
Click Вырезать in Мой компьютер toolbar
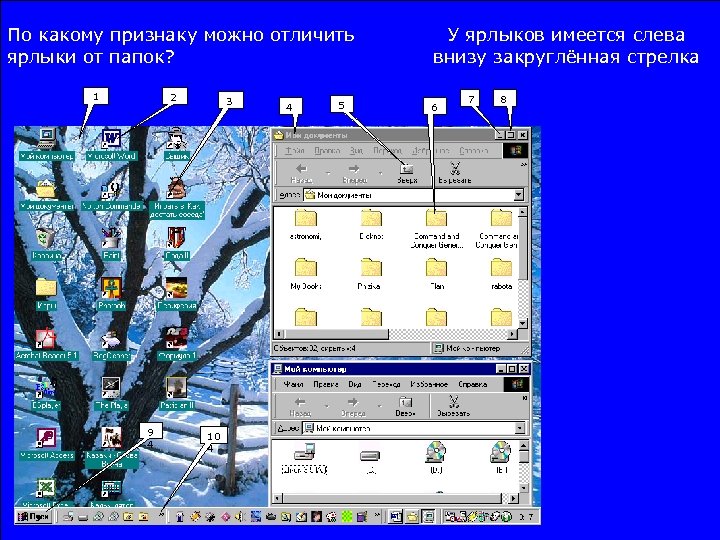click(x=453, y=407)
